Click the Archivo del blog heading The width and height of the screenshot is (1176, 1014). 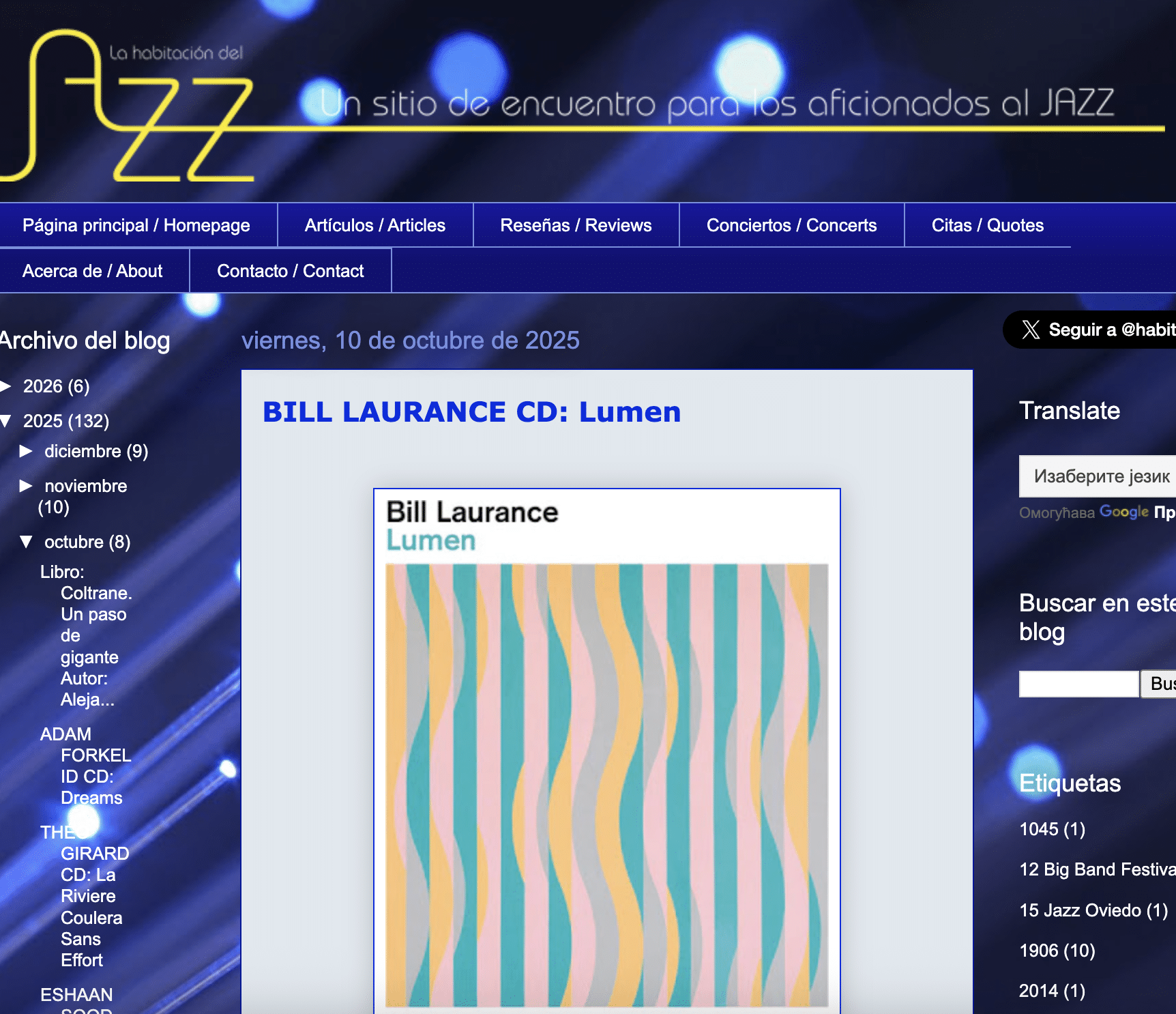pos(85,340)
